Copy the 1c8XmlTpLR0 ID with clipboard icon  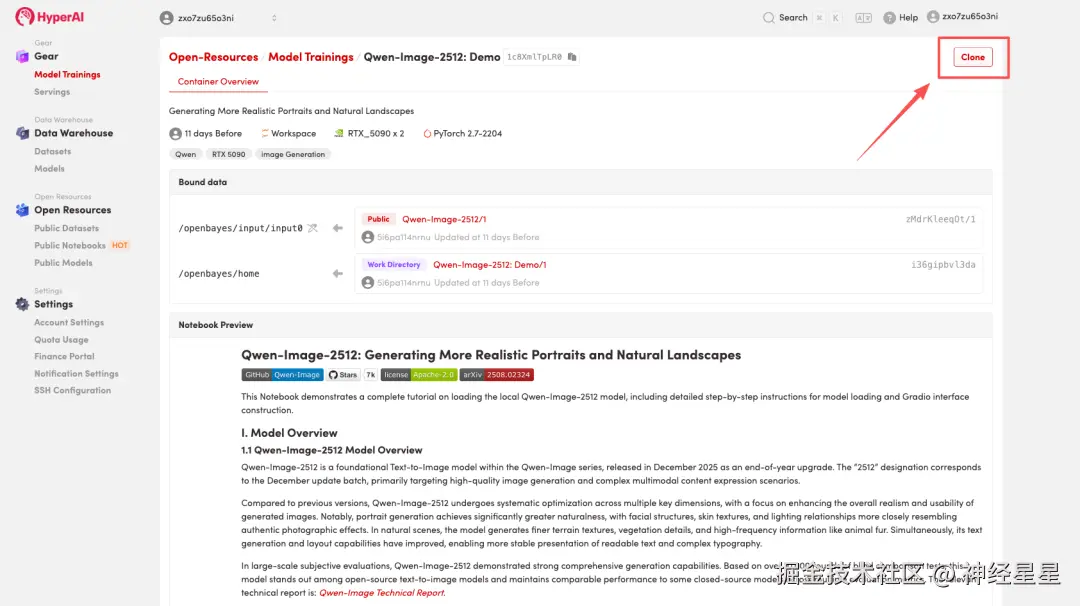(x=572, y=57)
